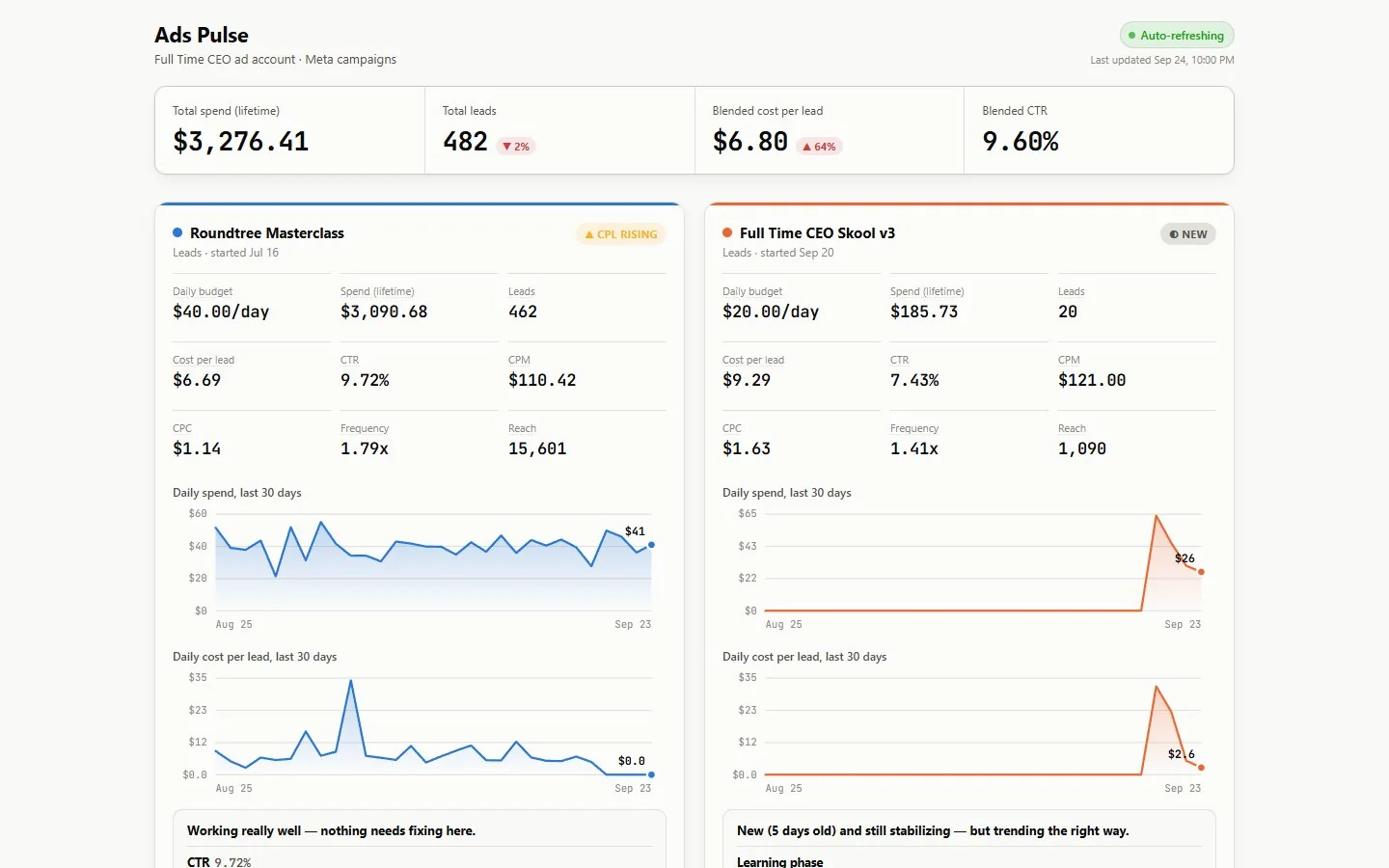Click the 1,090 reach value

coord(1082,448)
